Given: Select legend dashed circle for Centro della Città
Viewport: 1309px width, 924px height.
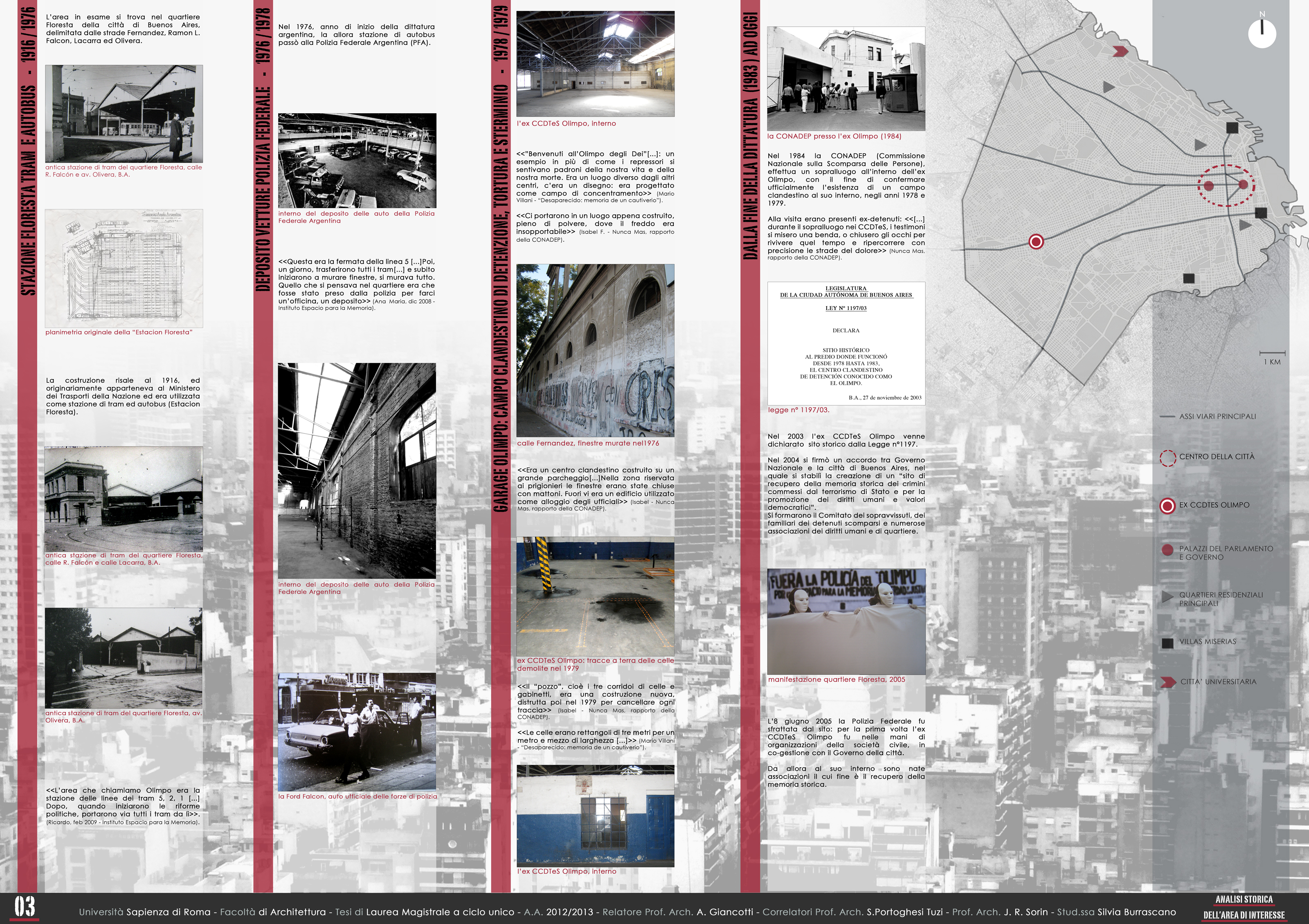Looking at the screenshot, I should coord(1167,458).
